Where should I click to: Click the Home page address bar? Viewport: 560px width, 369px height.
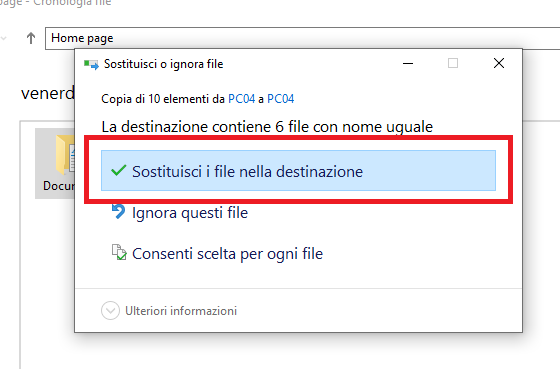[x=302, y=38]
